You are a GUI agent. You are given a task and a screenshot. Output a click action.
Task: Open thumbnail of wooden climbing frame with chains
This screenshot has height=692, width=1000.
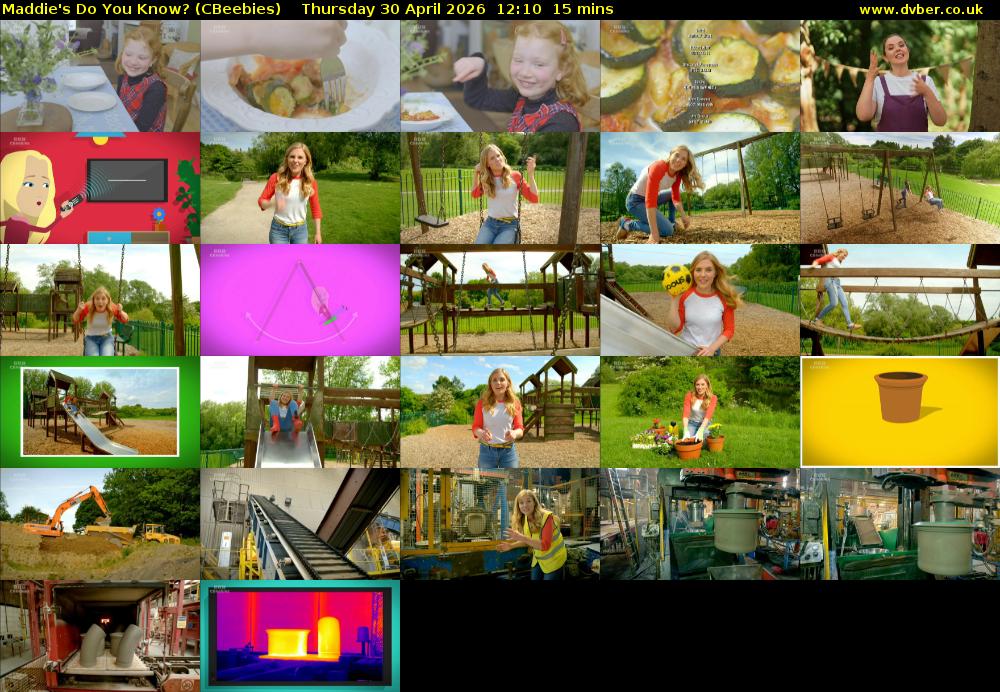500,300
